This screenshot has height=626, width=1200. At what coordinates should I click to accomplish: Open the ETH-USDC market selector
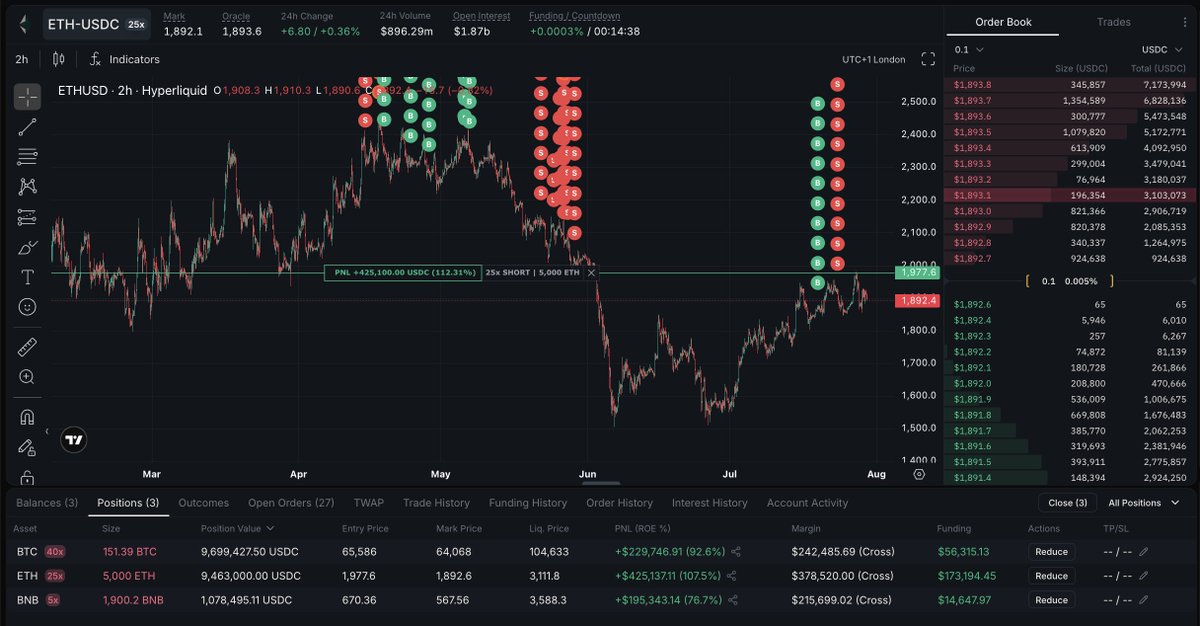(96, 23)
